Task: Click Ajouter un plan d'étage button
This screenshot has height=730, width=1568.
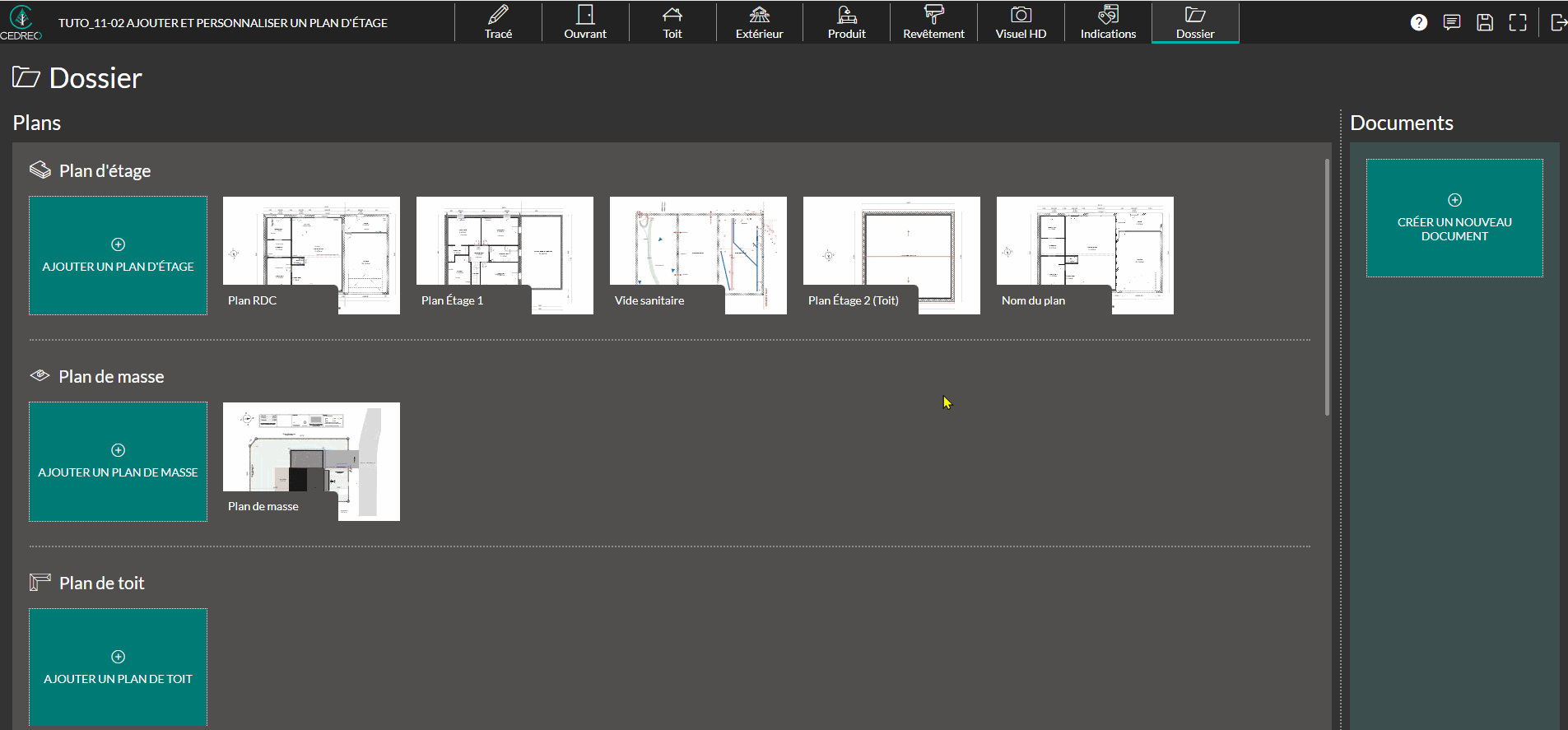Action: click(118, 255)
